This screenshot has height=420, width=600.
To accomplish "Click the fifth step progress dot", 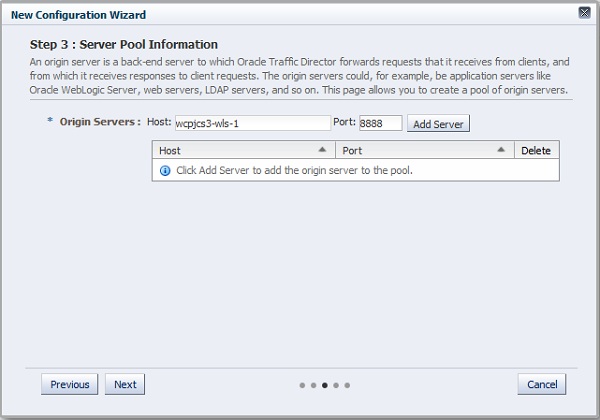I will [347, 385].
